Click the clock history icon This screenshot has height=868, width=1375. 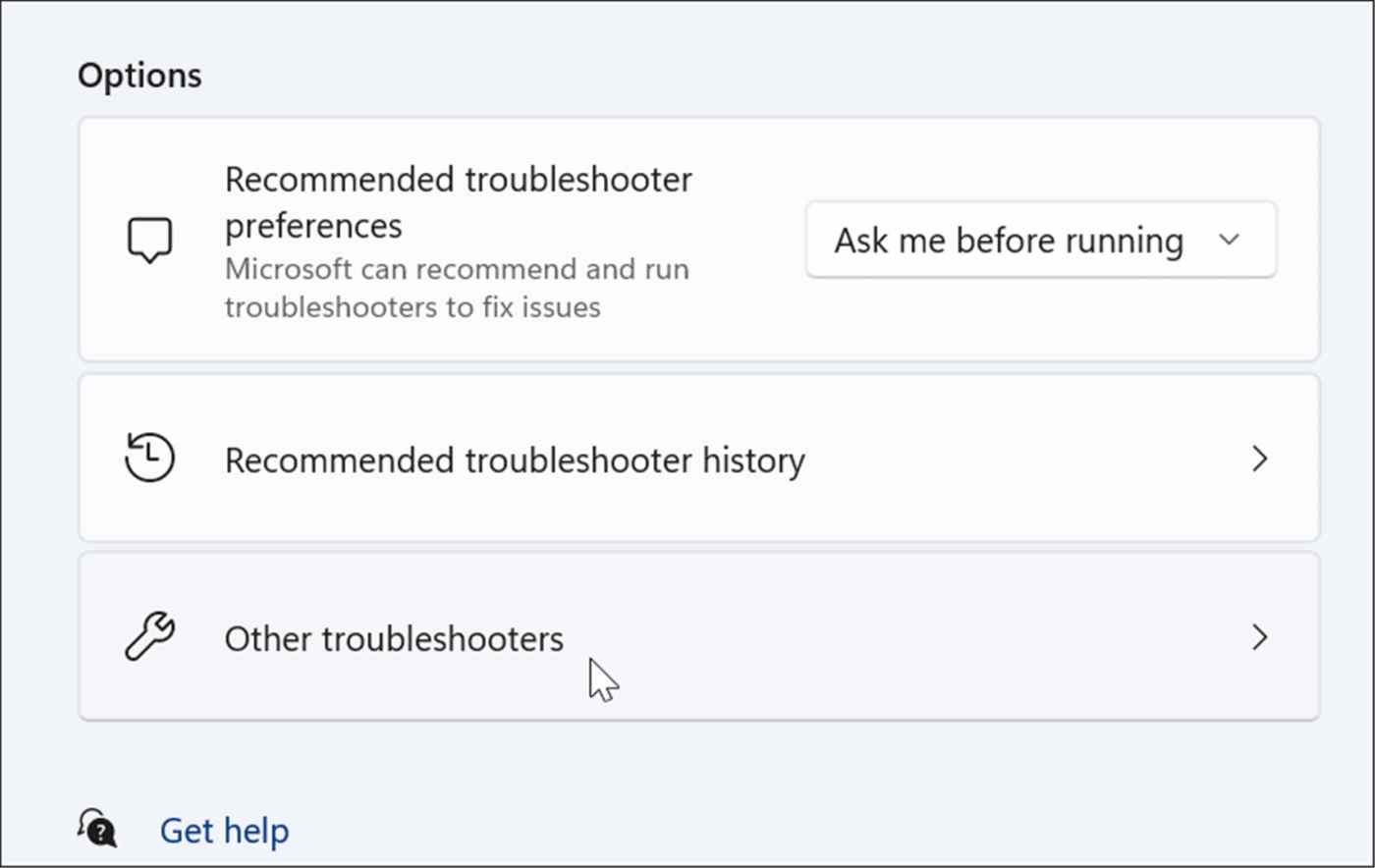[x=150, y=458]
